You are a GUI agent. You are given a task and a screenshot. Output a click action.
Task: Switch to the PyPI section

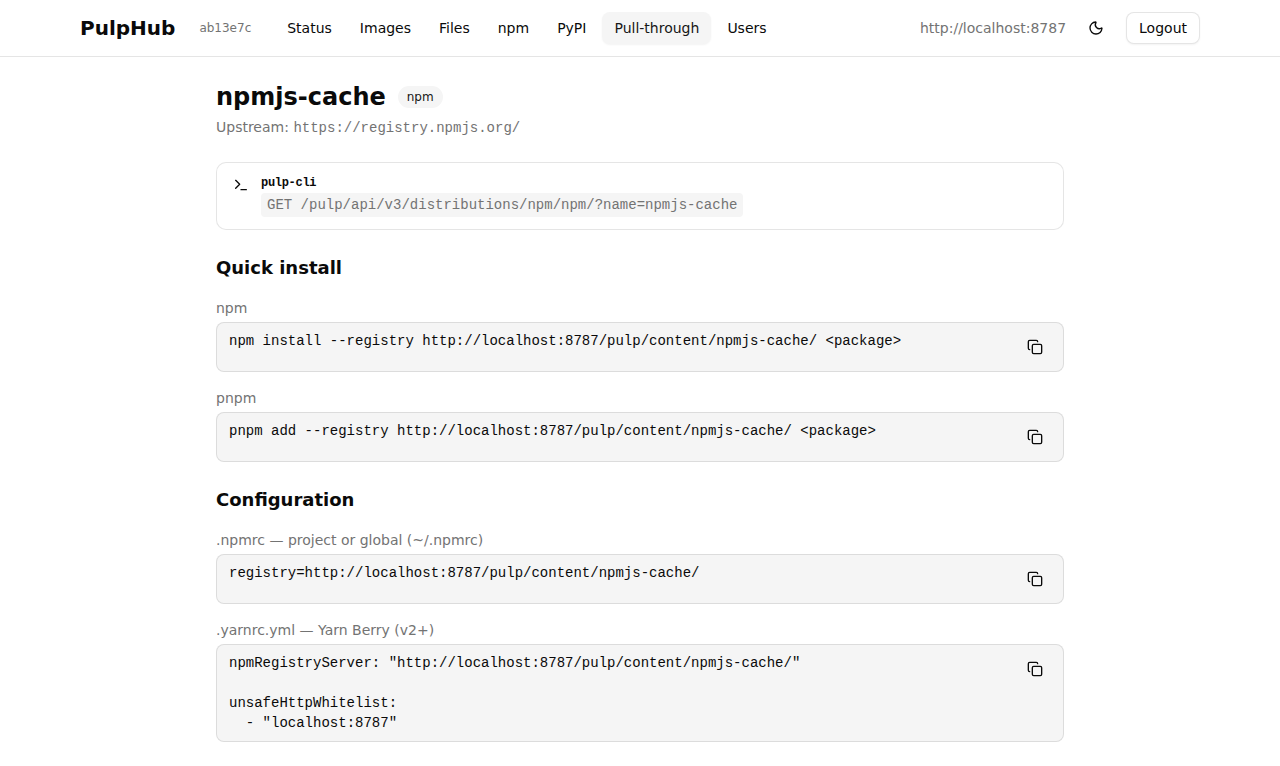click(x=572, y=28)
